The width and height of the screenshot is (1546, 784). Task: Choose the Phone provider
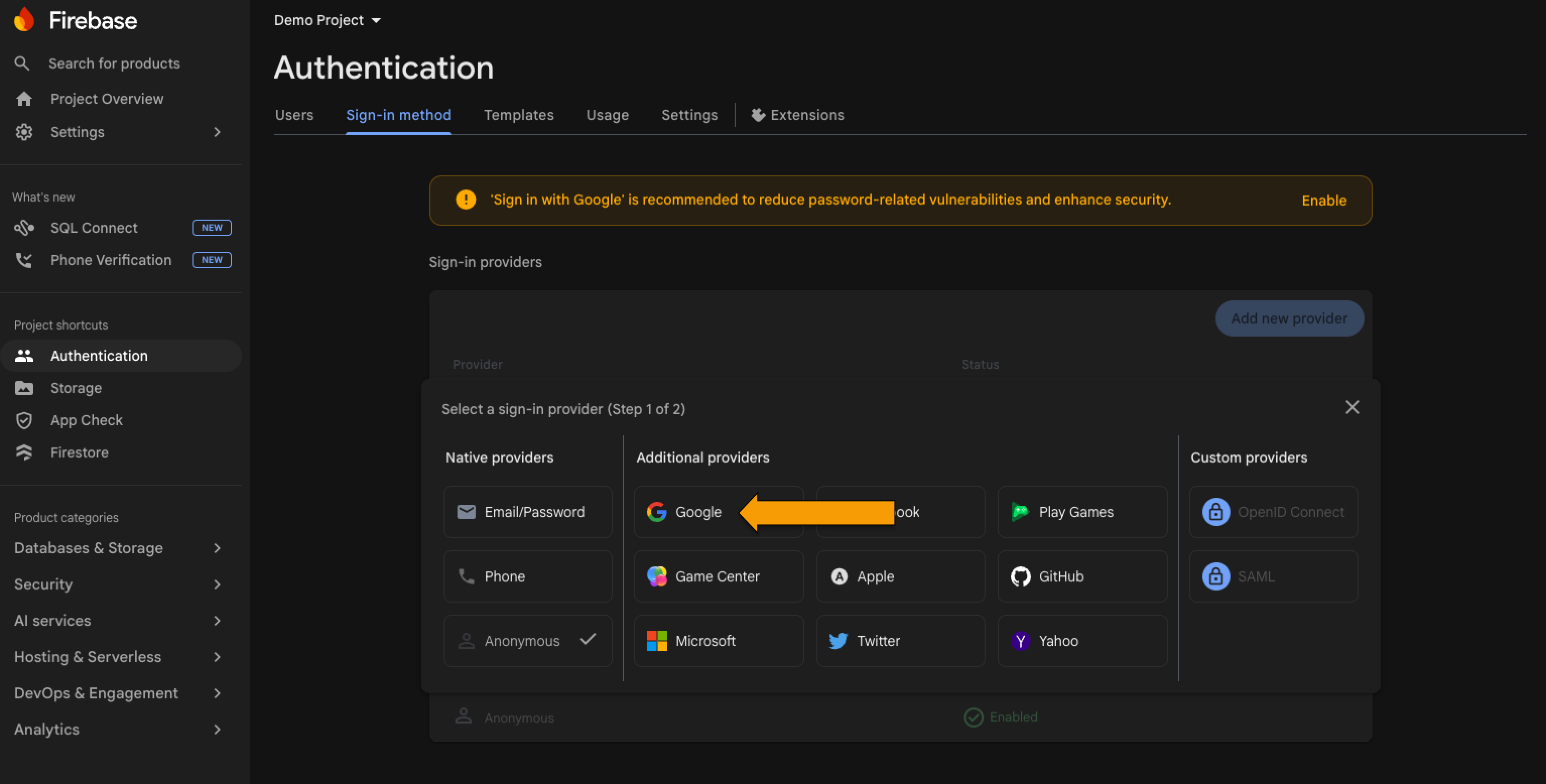(528, 576)
